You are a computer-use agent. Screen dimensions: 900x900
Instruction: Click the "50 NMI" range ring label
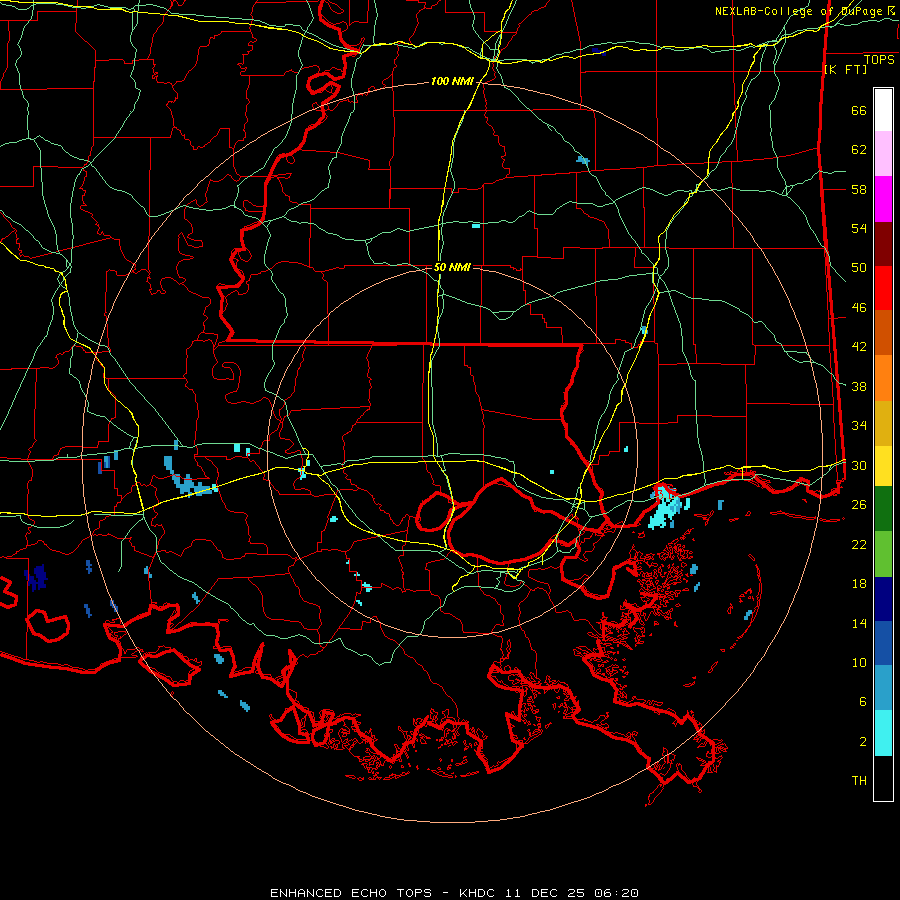pos(452,267)
